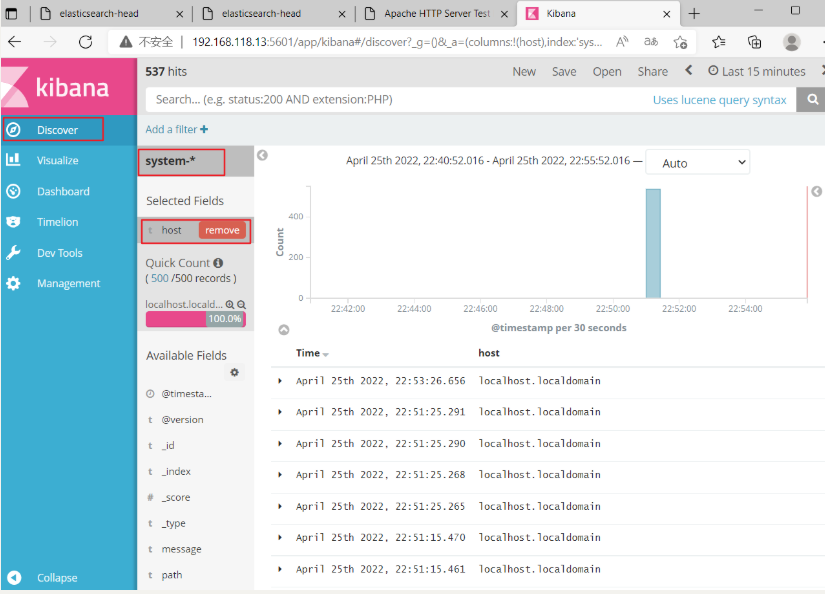Click Add a filter link
The width and height of the screenshot is (825, 594).
pyautogui.click(x=176, y=129)
